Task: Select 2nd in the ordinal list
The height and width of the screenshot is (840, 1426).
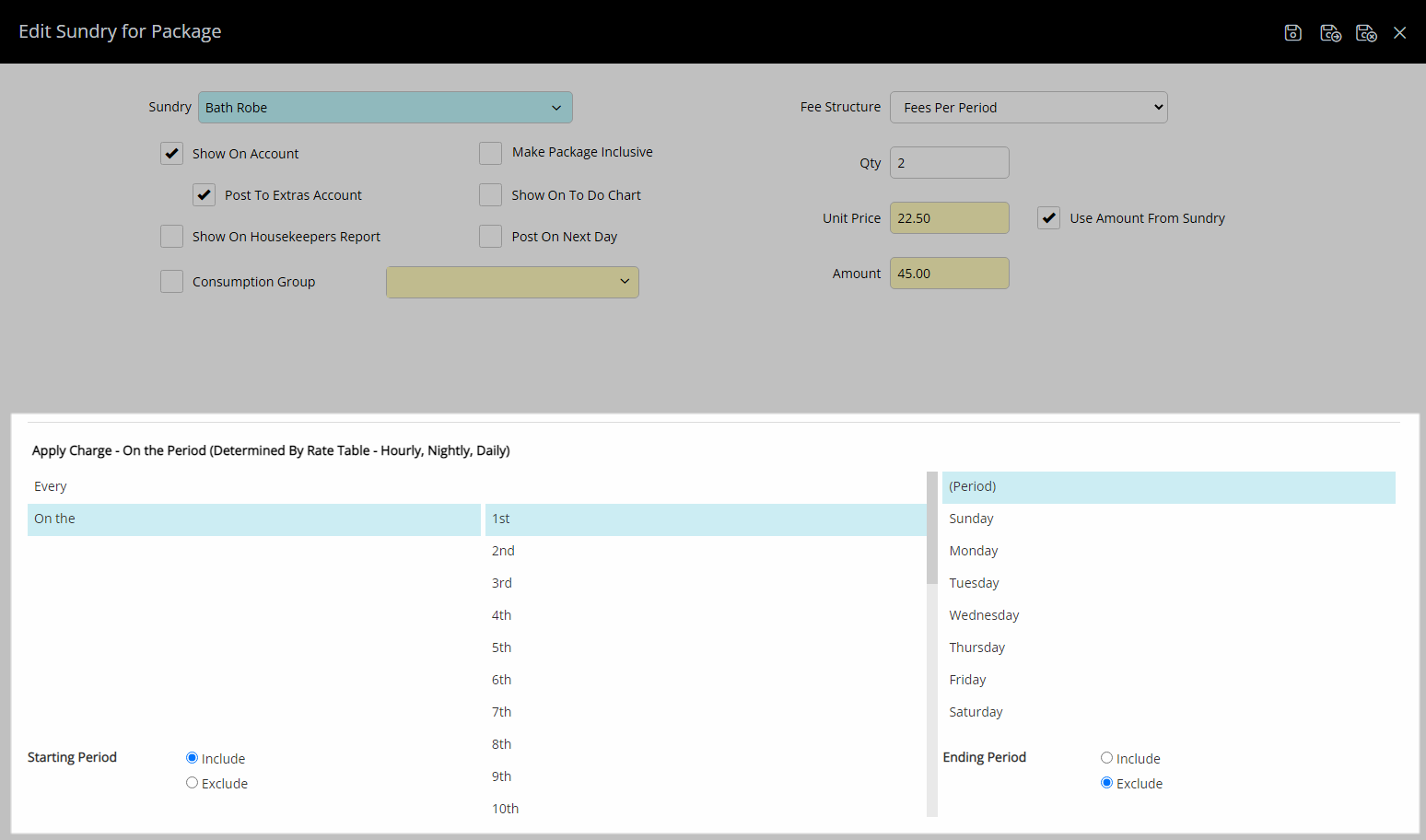Action: (706, 552)
